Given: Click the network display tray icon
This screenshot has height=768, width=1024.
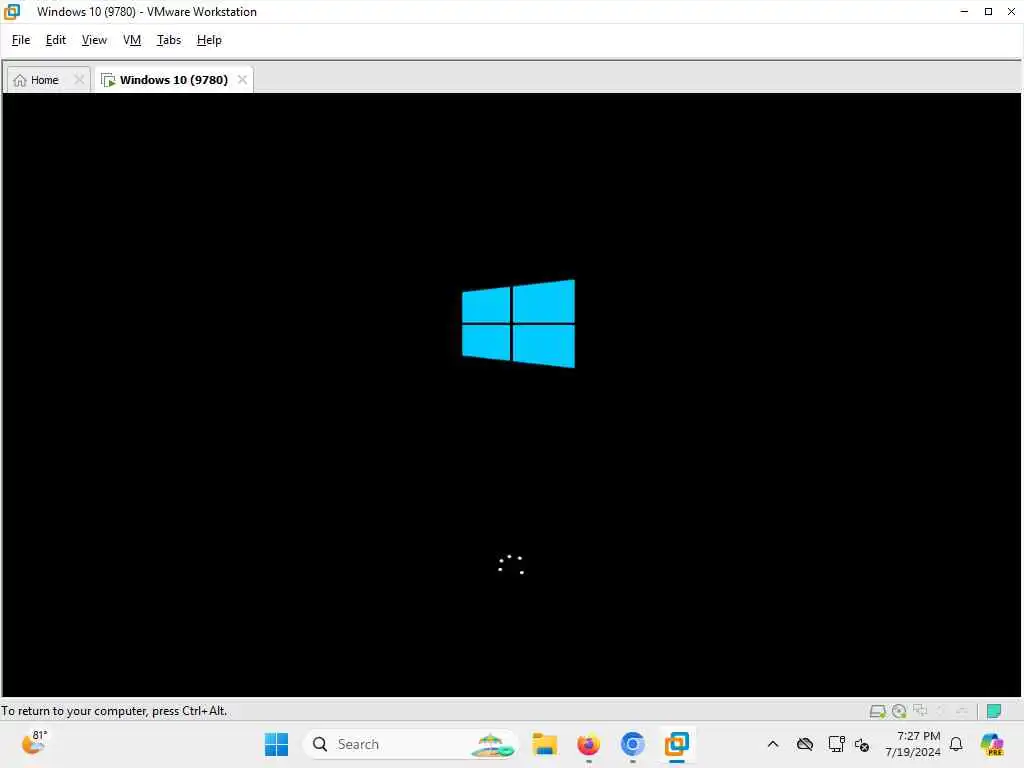Looking at the screenshot, I should [x=836, y=744].
